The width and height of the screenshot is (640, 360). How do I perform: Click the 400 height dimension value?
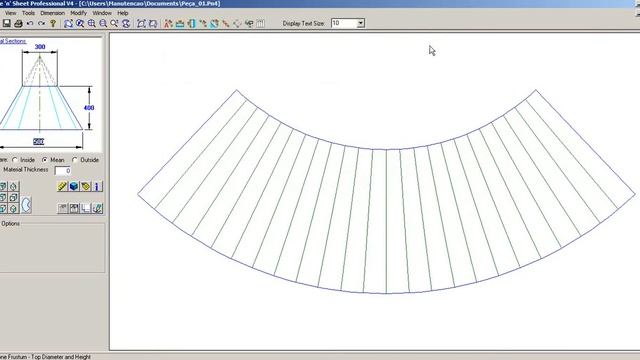tap(89, 108)
